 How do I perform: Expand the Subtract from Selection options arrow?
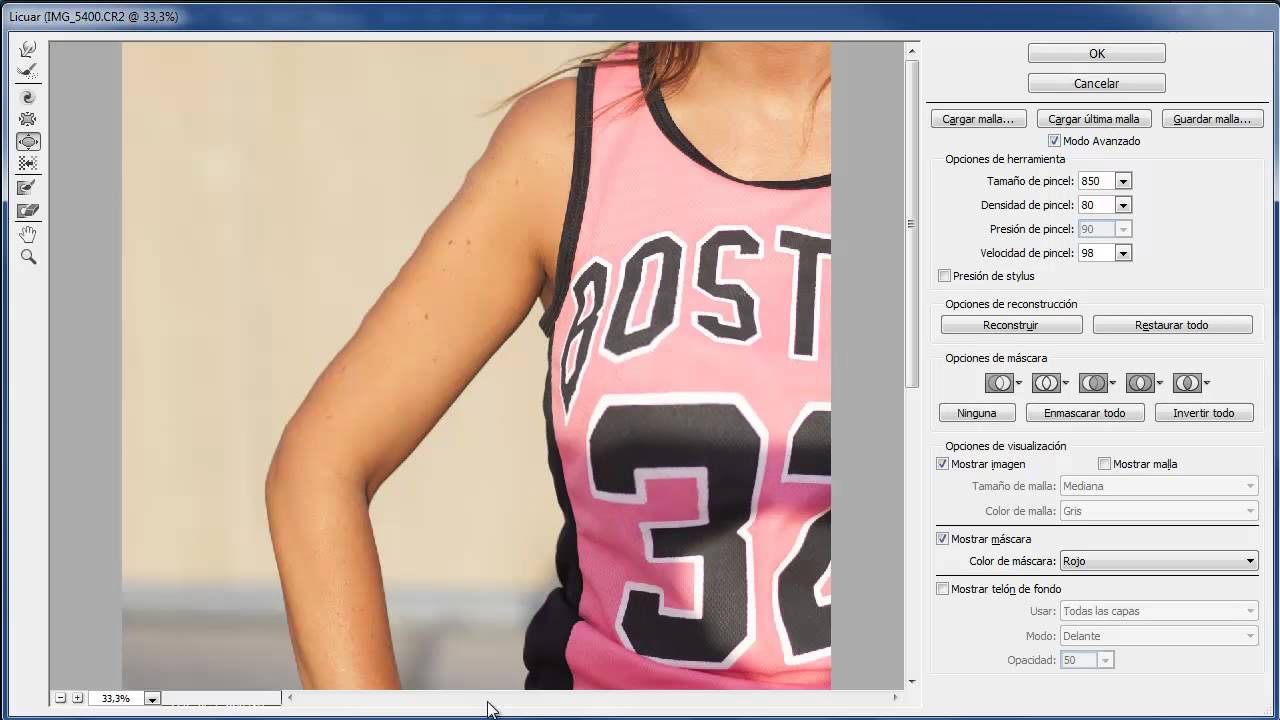(1113, 383)
